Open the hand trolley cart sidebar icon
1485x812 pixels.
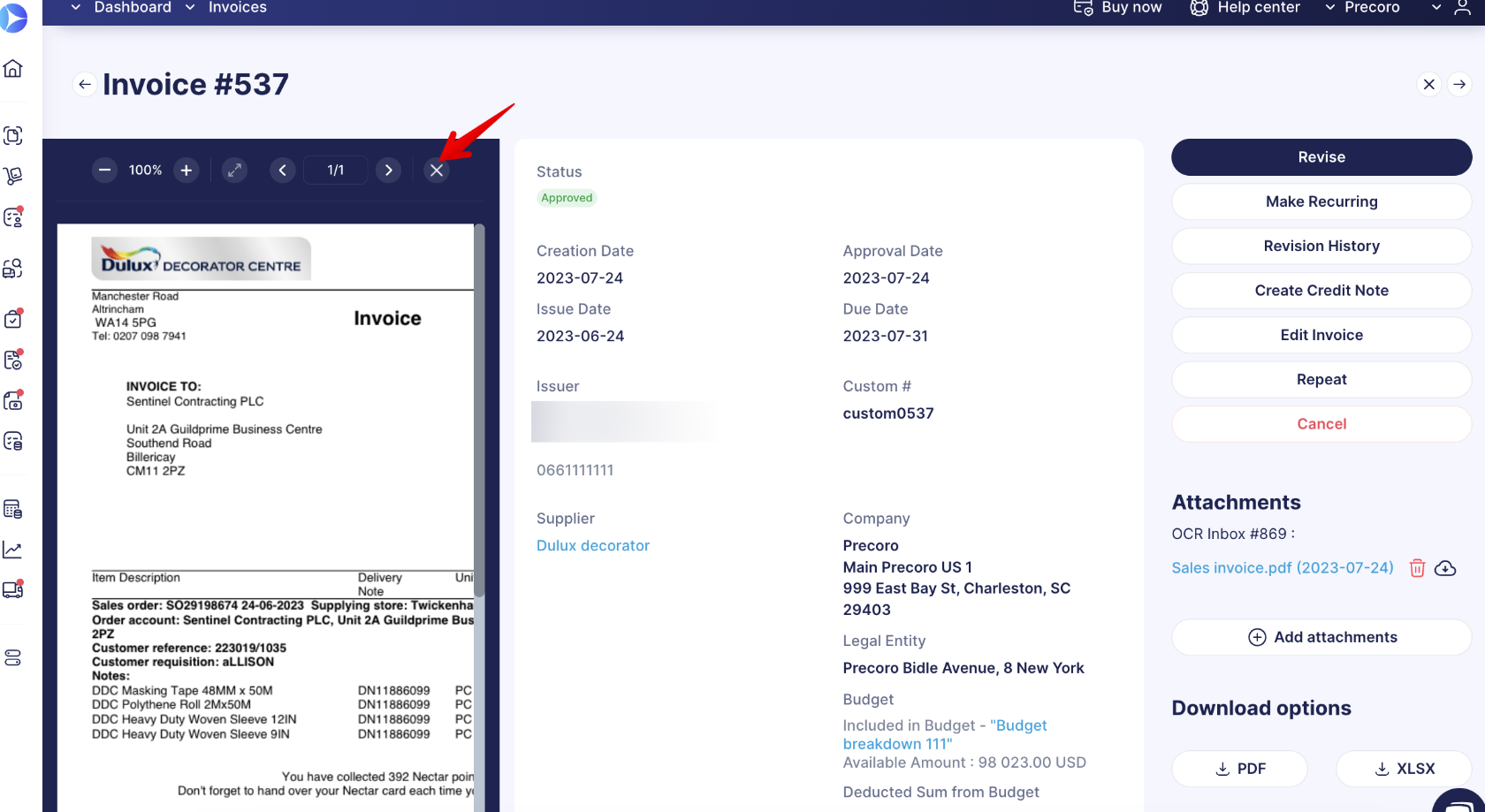pos(13,176)
